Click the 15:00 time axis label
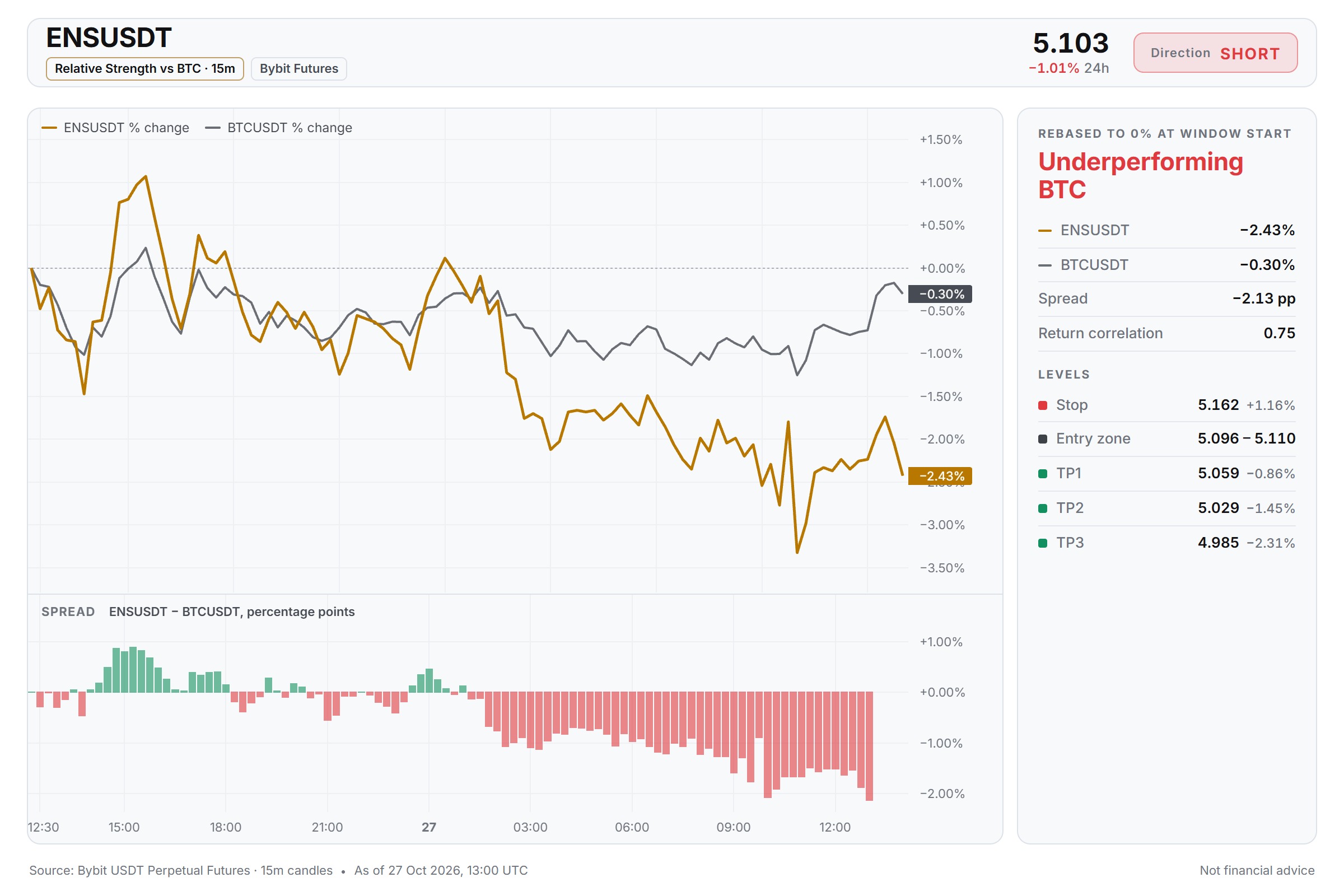The image size is (1344, 896). [x=124, y=828]
